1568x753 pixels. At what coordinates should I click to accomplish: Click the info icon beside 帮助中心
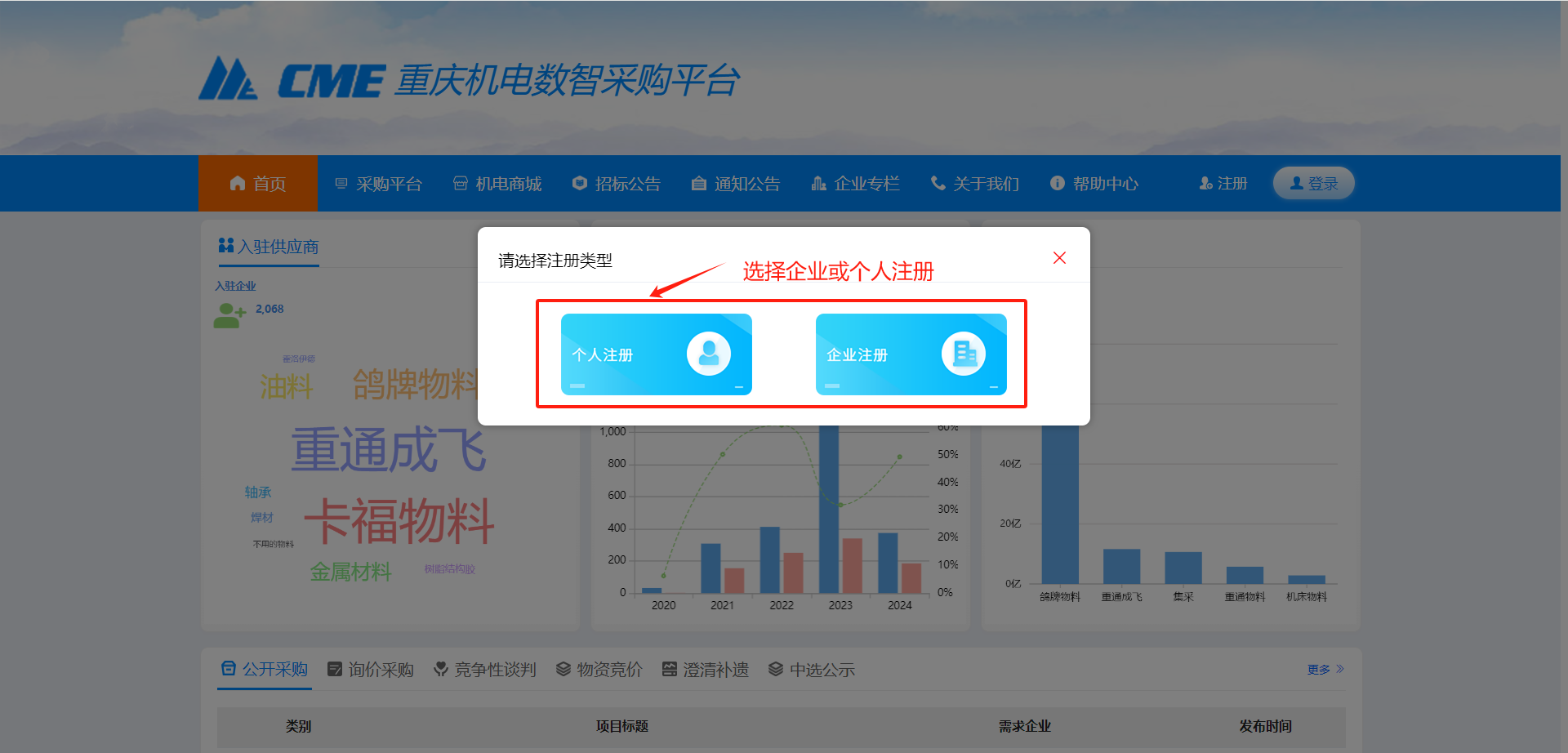click(x=1058, y=184)
